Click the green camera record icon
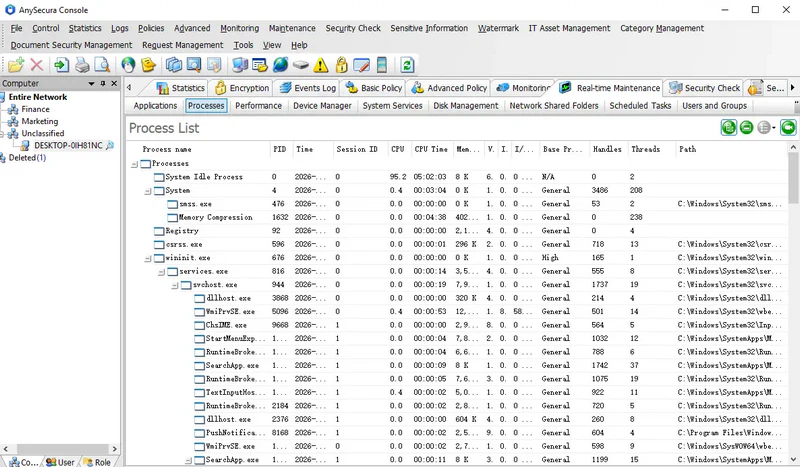 (788, 127)
